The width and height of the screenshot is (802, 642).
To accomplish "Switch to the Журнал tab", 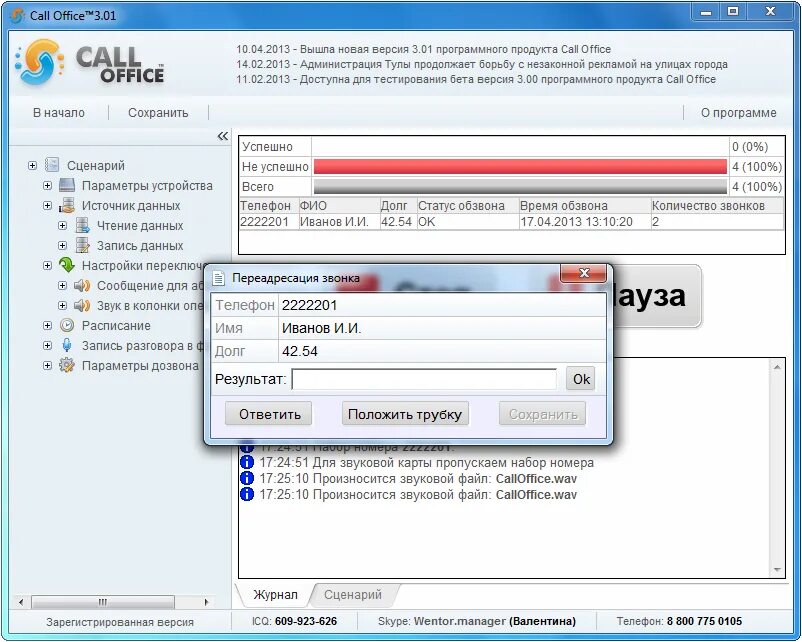I will [275, 594].
